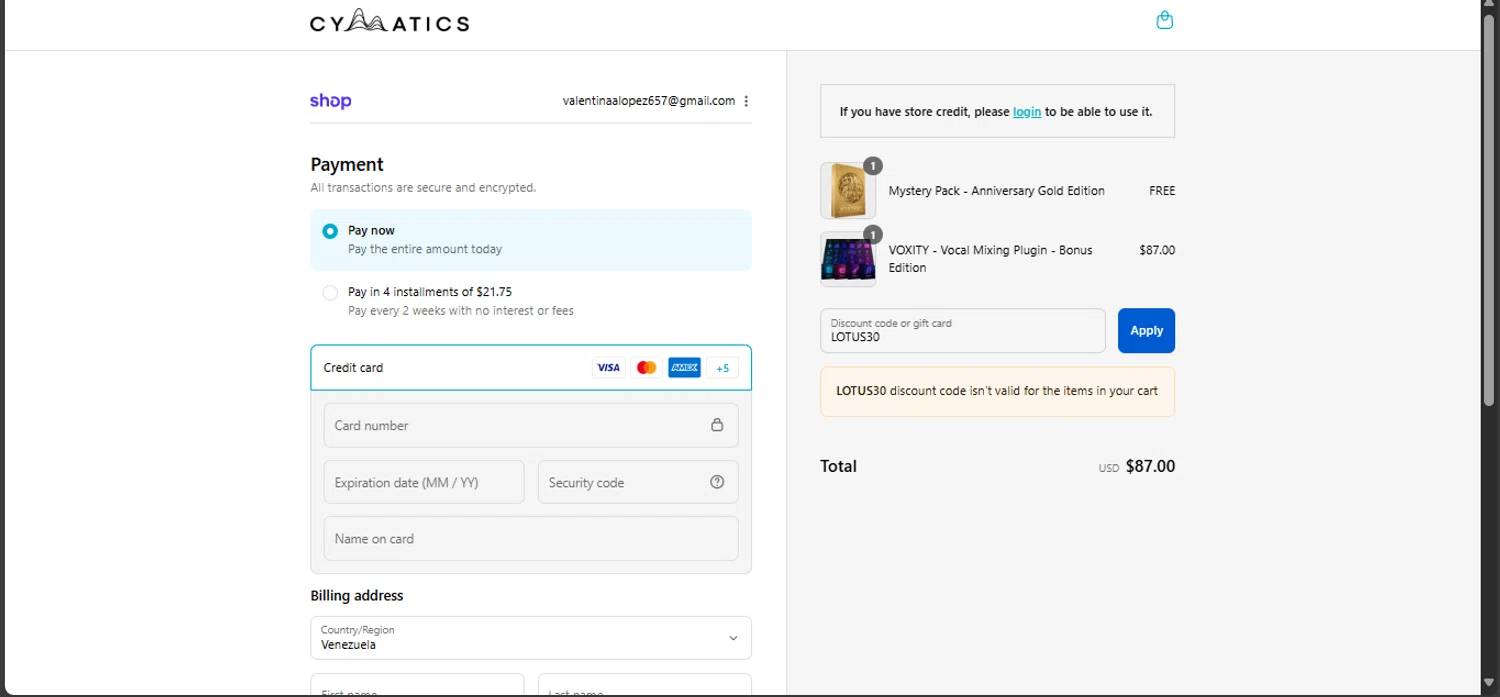Click the discount code or gift card field

pyautogui.click(x=962, y=331)
